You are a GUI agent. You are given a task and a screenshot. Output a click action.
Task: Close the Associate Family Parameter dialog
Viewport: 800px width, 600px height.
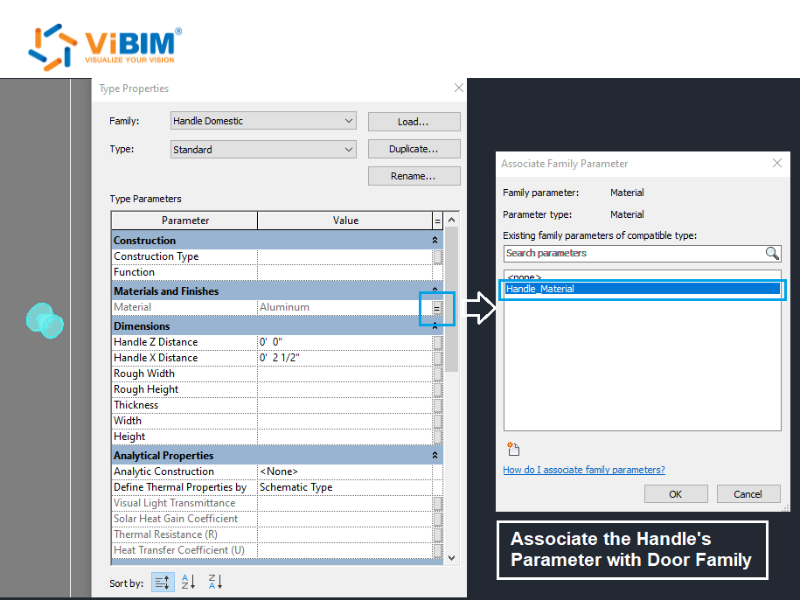(x=777, y=163)
